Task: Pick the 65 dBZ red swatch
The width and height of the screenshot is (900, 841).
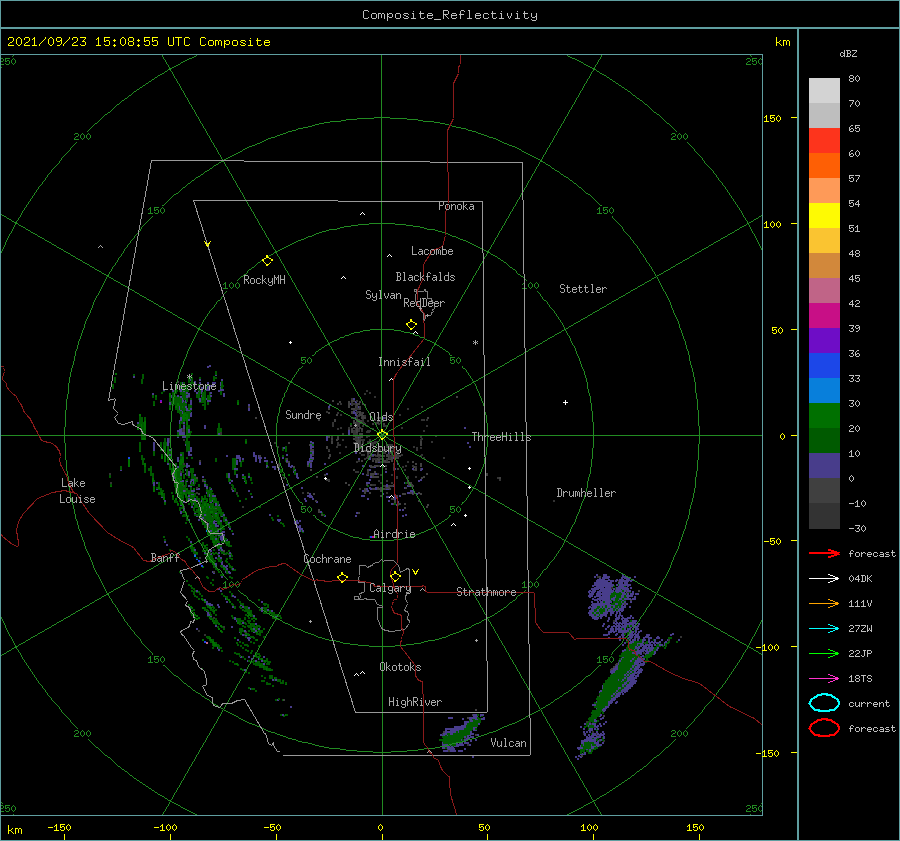Action: 824,141
